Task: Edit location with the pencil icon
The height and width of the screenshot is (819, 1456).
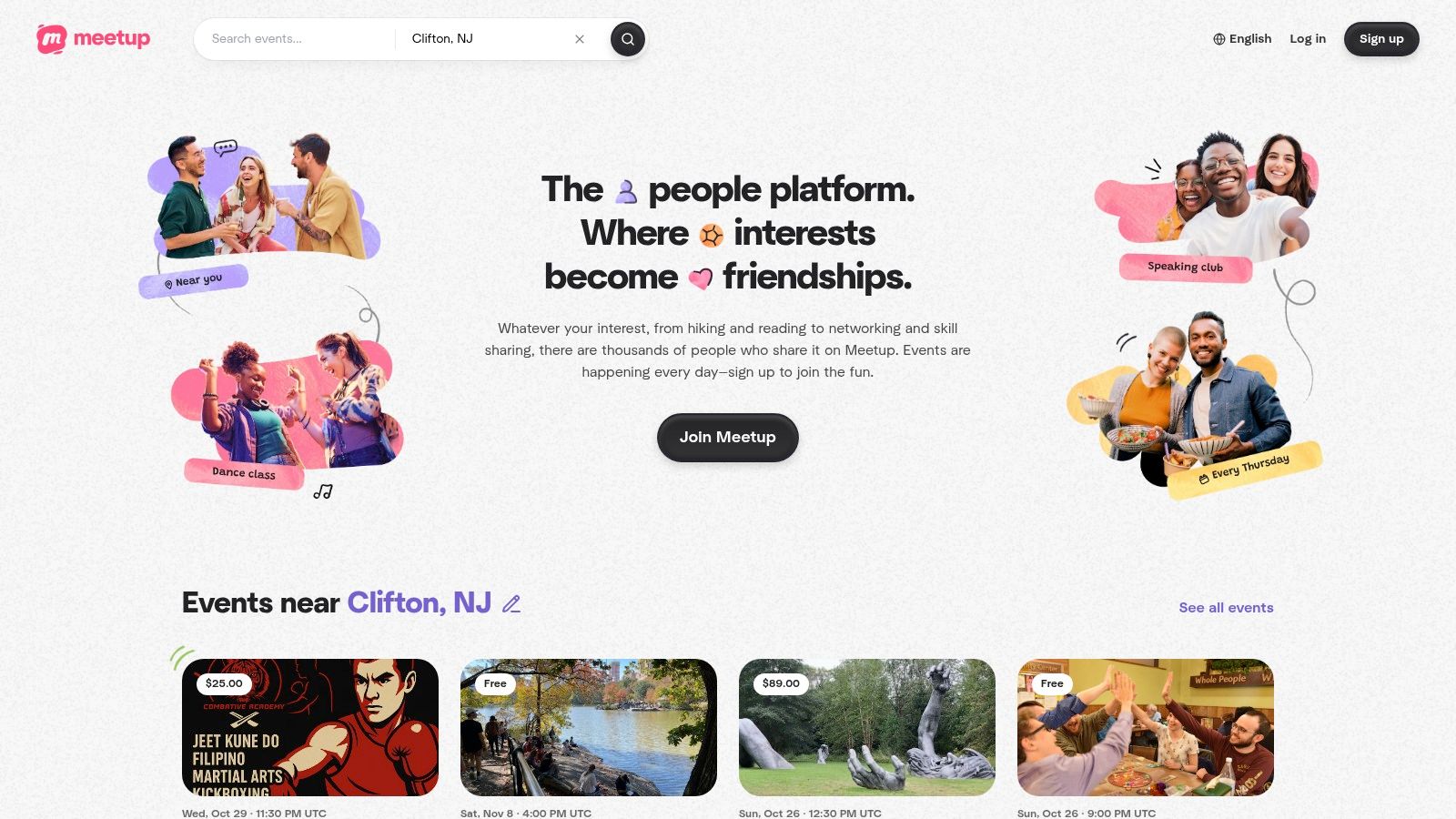Action: (511, 604)
